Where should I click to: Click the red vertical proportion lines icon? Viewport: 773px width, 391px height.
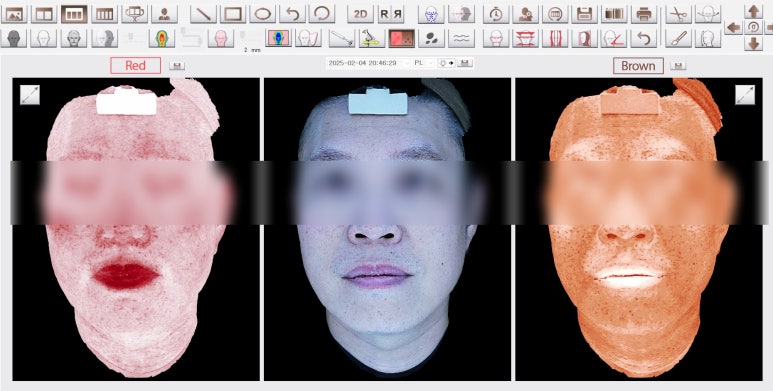(555, 38)
